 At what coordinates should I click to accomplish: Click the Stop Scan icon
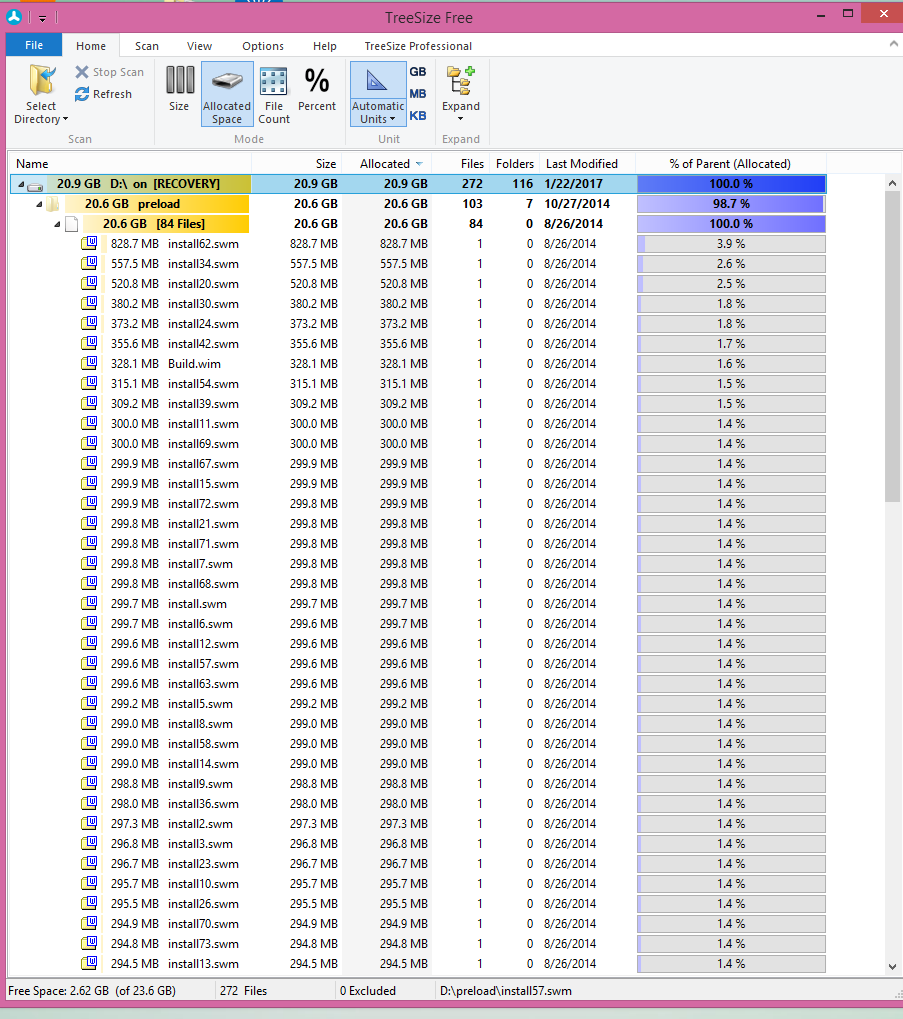pos(82,72)
